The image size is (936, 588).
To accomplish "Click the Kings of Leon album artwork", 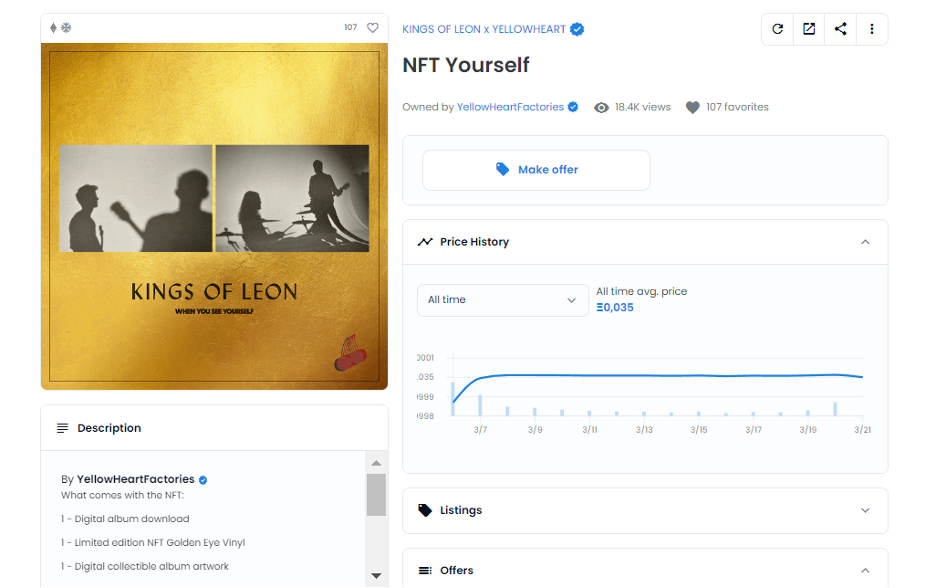I will tap(214, 217).
